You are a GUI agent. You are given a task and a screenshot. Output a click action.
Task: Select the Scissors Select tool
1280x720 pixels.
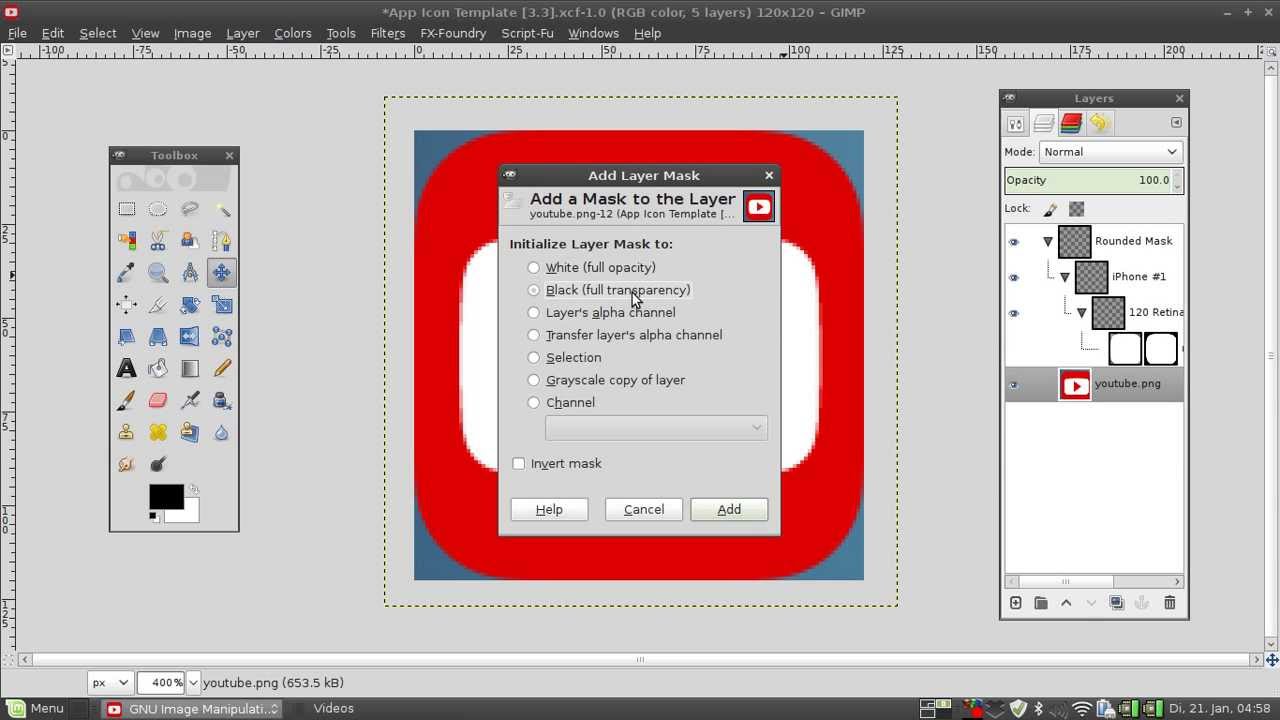(158, 241)
